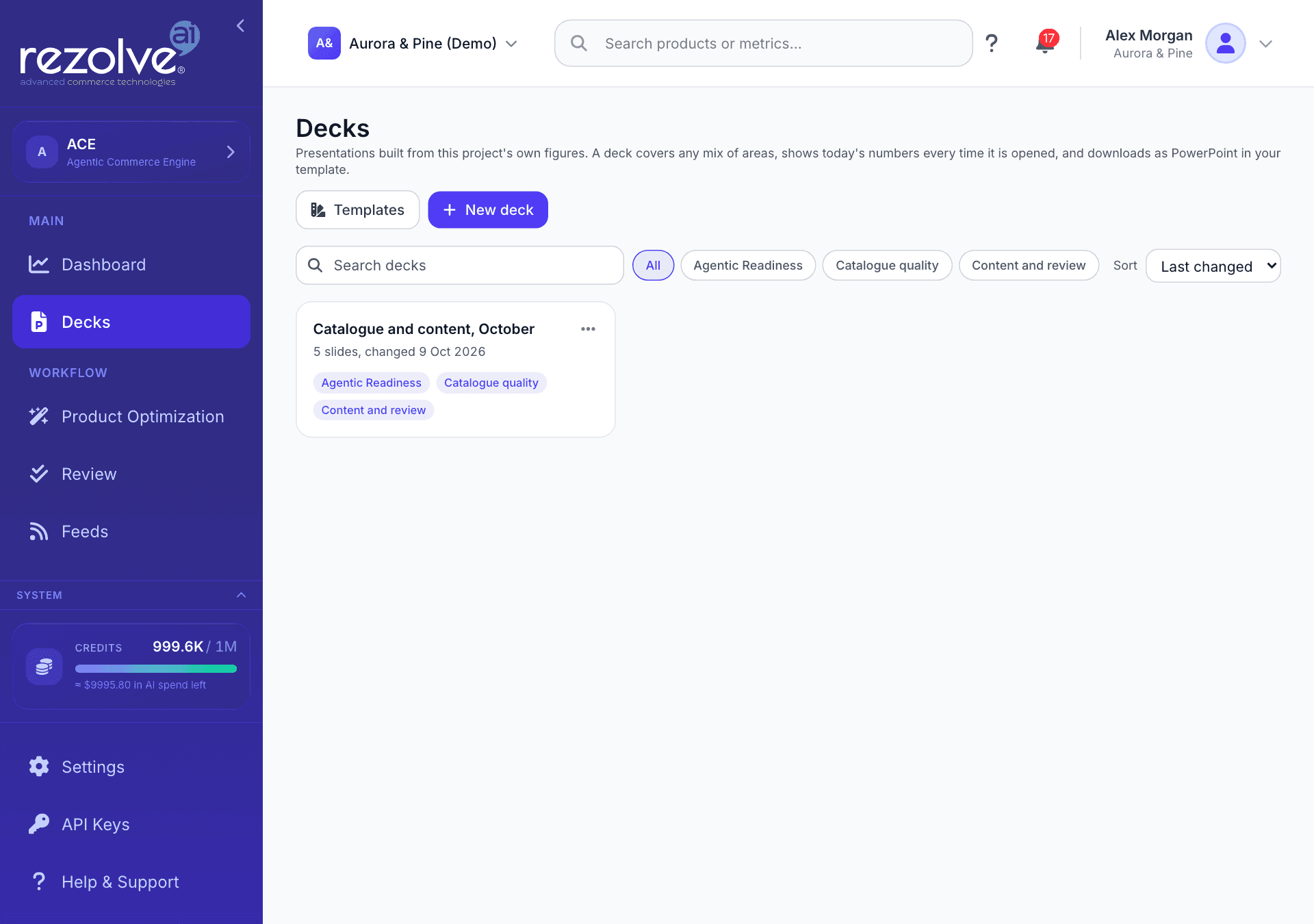Screen dimensions: 1314x924
Task: Click the credits coin stack icon
Action: [x=44, y=666]
